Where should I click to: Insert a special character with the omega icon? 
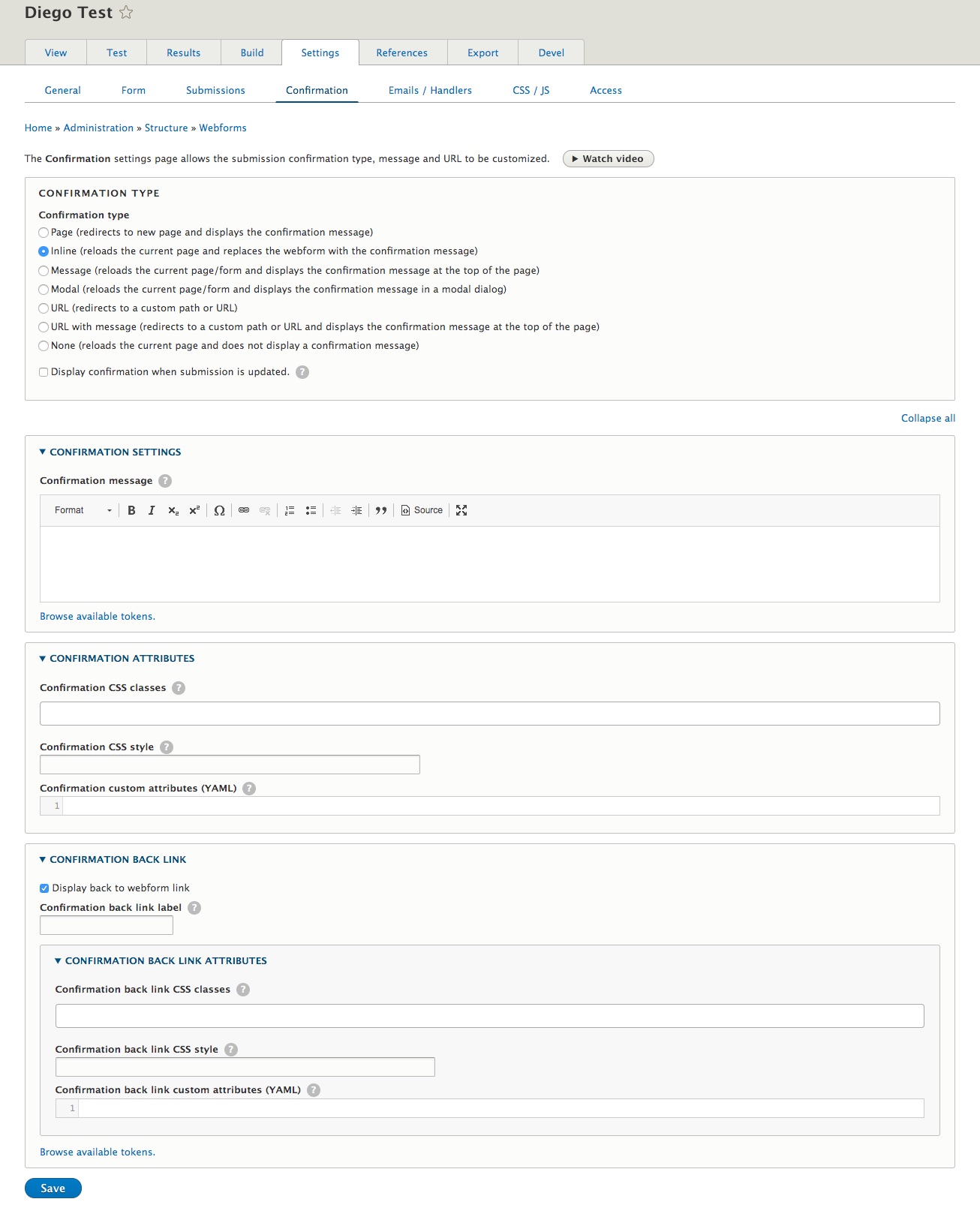[219, 510]
